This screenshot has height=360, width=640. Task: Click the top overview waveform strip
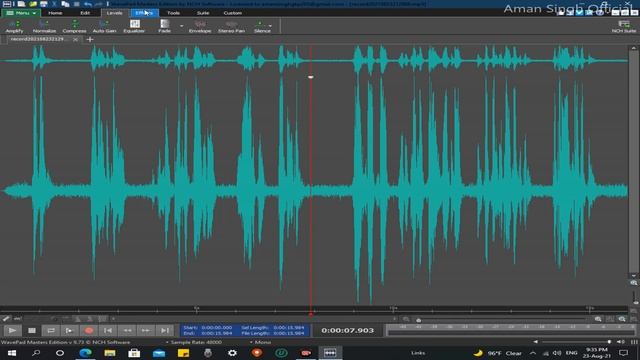coord(313,60)
